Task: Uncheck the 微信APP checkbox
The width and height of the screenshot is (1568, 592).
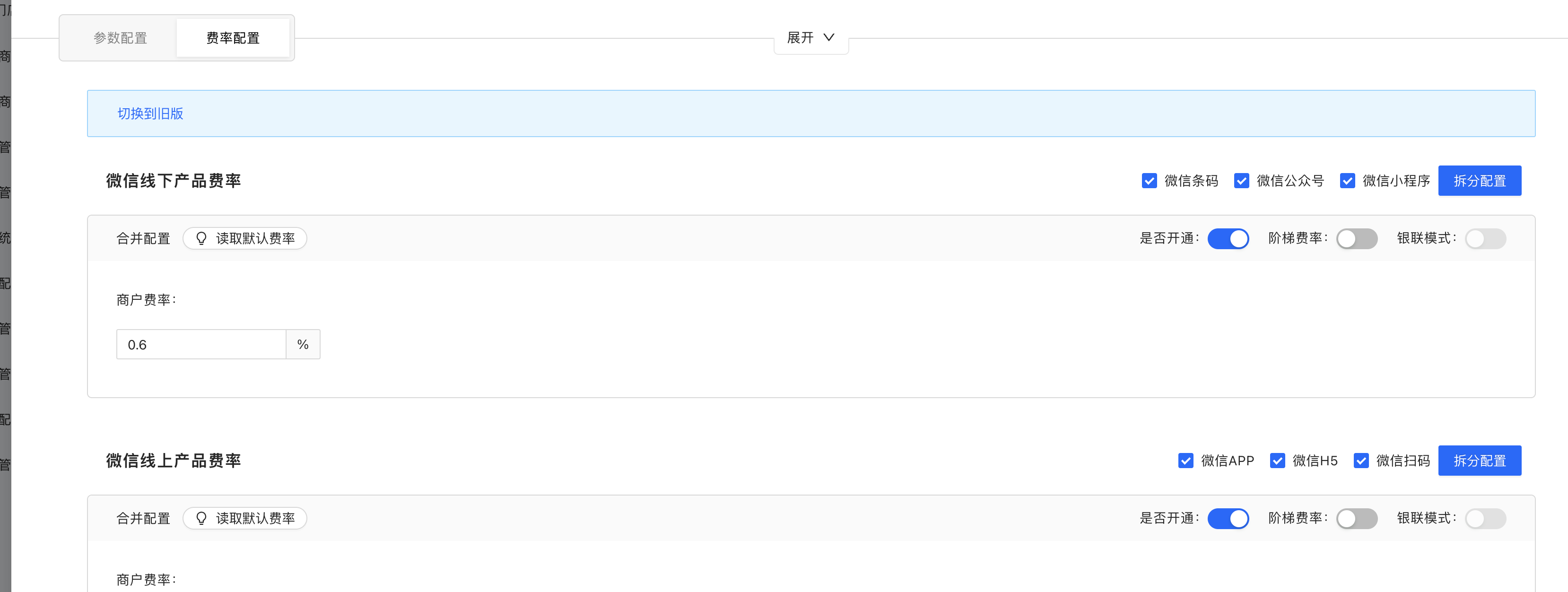Action: (1185, 461)
